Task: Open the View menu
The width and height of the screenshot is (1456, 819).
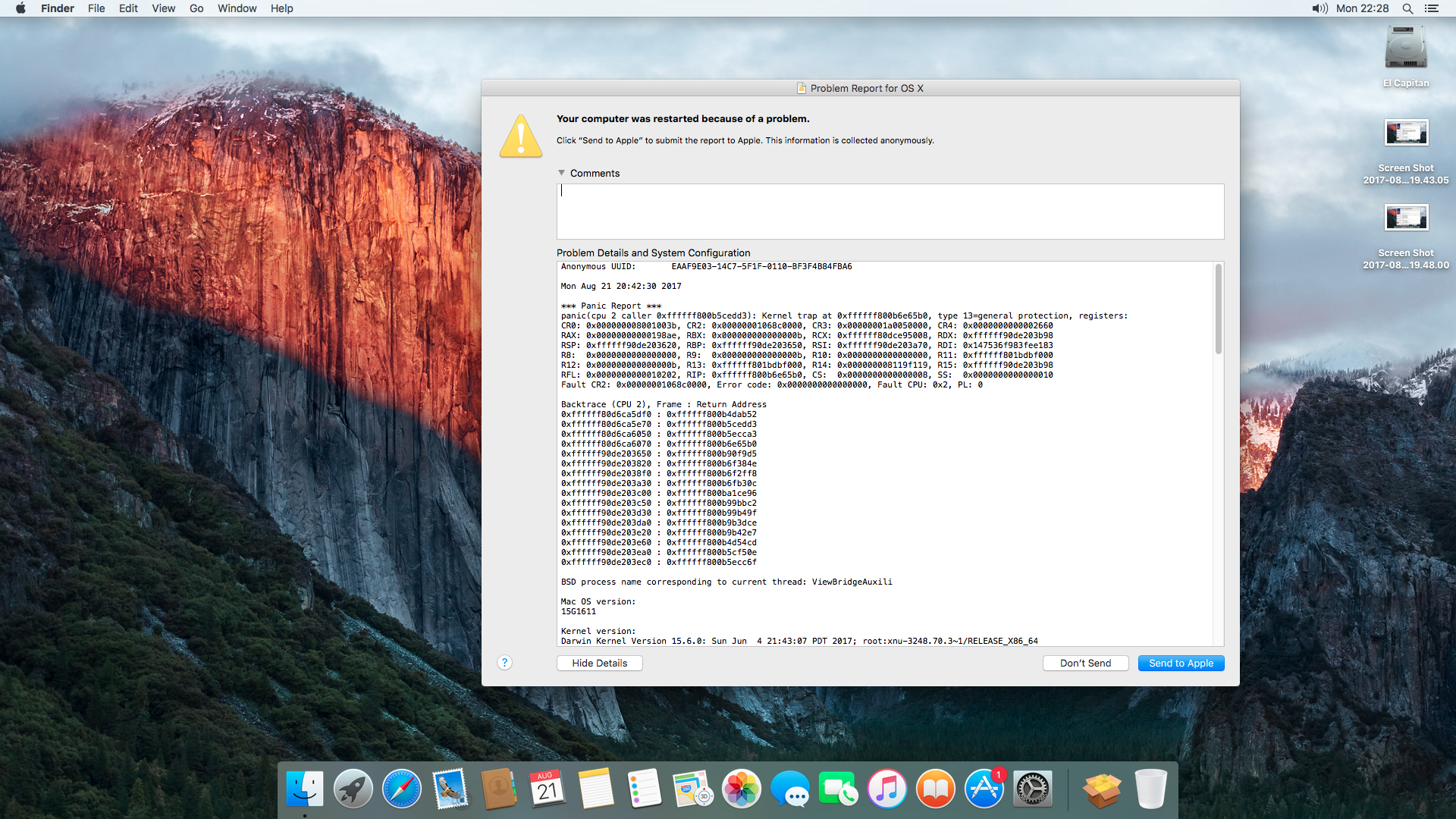Action: 163,8
